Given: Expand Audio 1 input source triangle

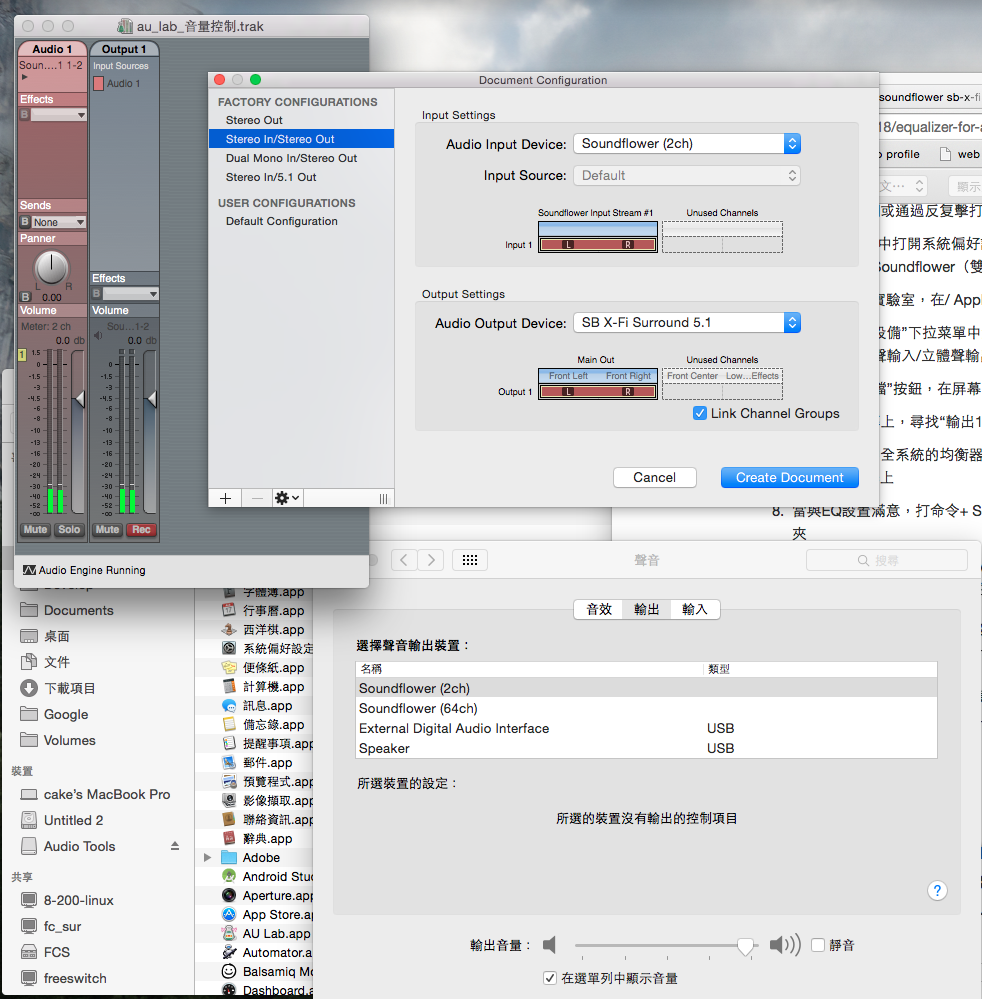Looking at the screenshot, I should pos(25,77).
